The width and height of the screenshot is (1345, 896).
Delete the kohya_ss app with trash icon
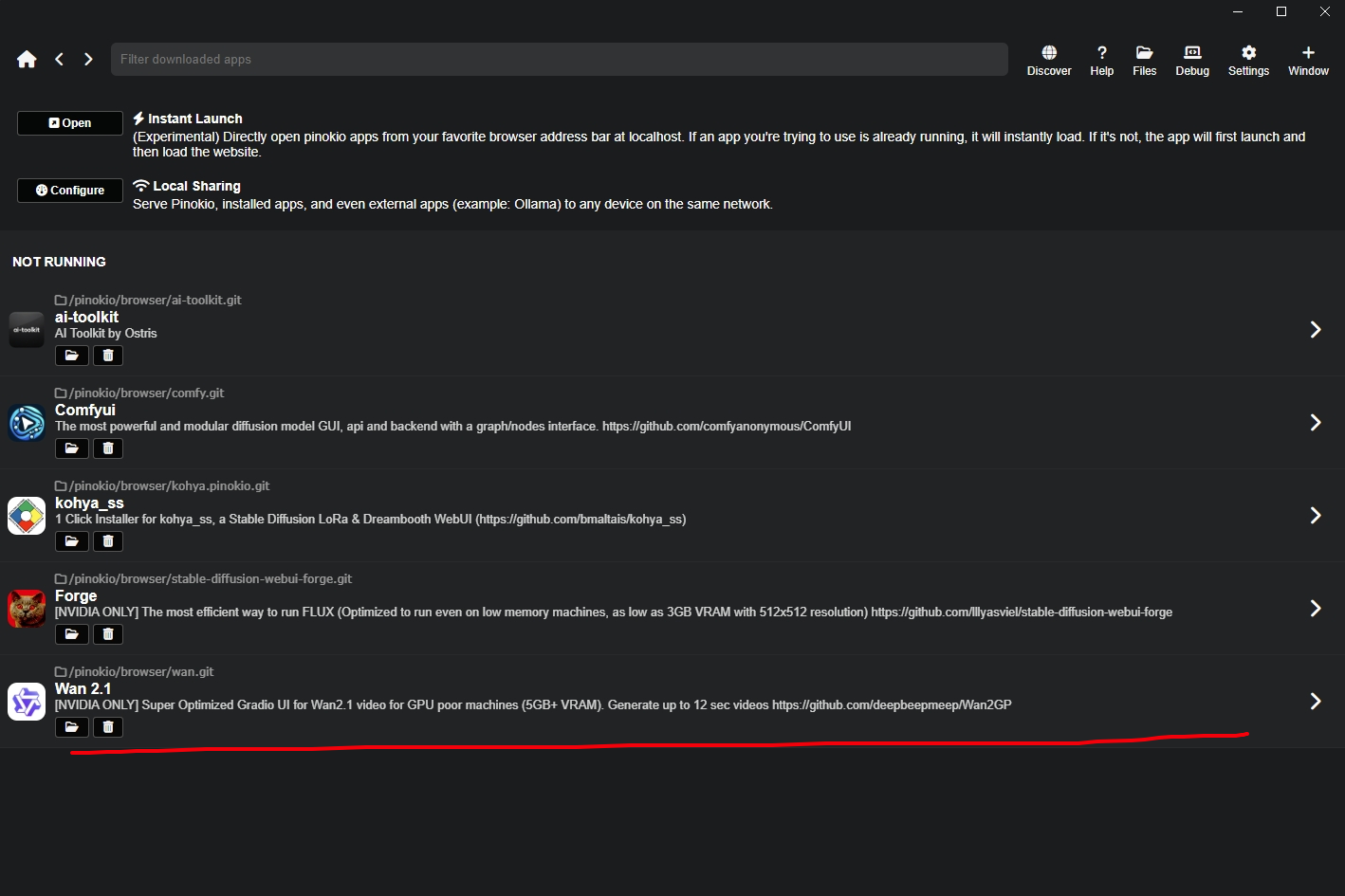click(x=108, y=541)
